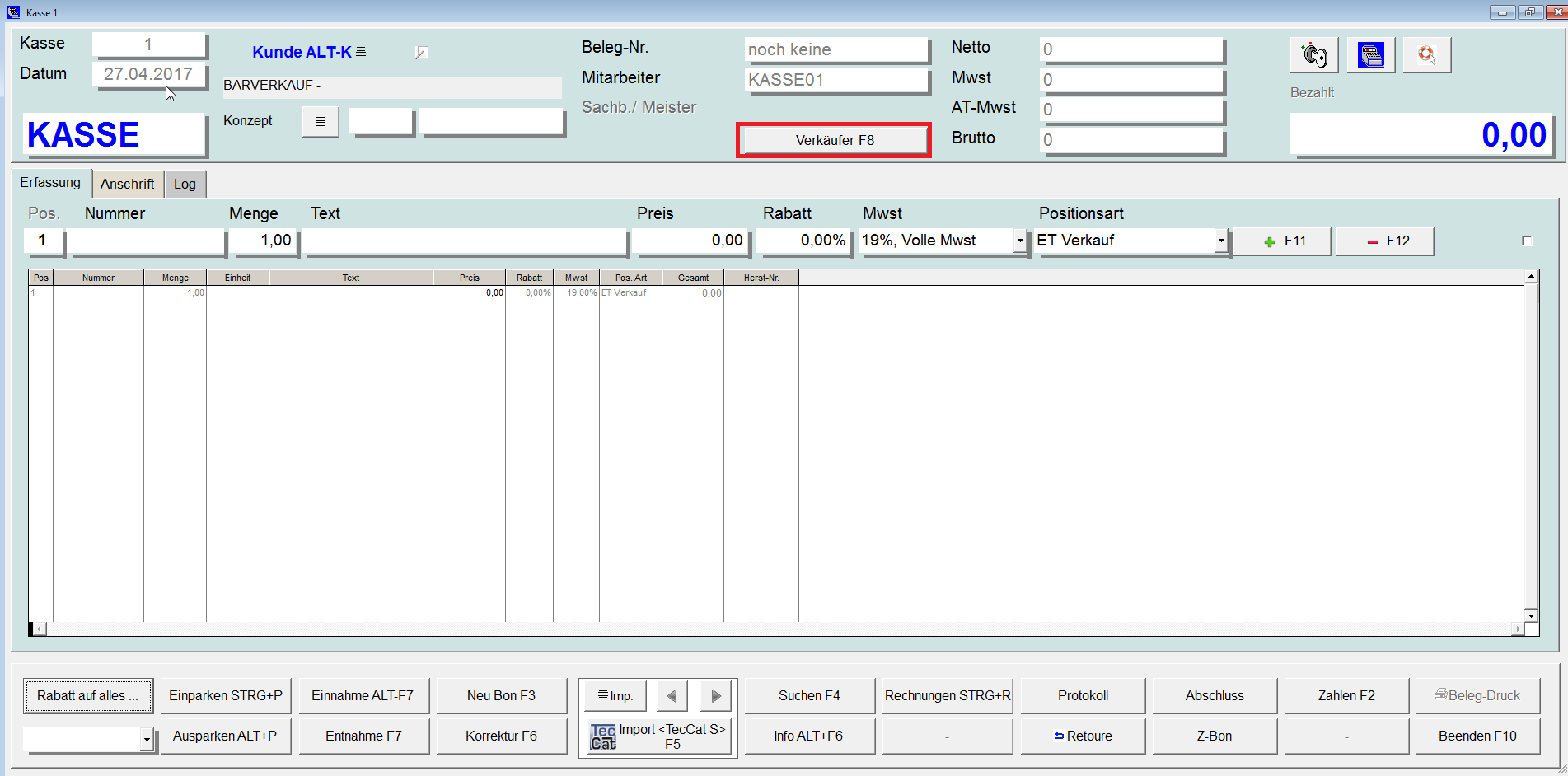The width and height of the screenshot is (1568, 776).
Task: Open the Konzept list button
Action: coord(321,122)
